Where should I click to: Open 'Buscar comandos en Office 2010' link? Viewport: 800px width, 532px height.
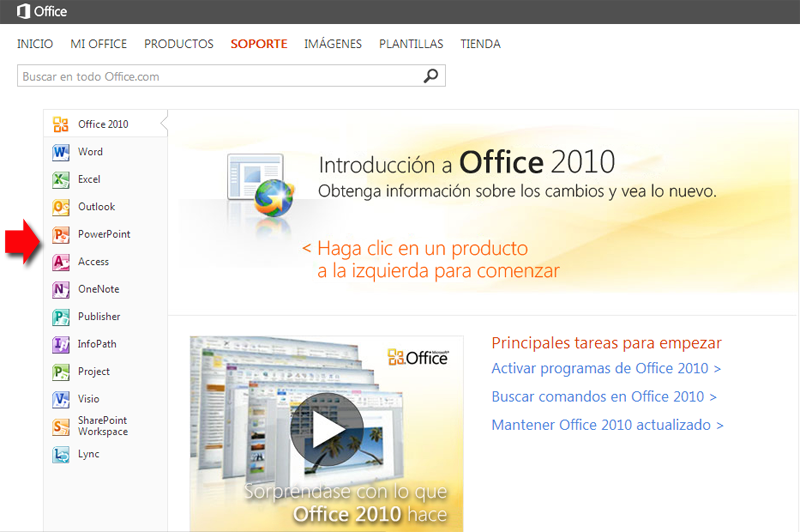[x=604, y=397]
